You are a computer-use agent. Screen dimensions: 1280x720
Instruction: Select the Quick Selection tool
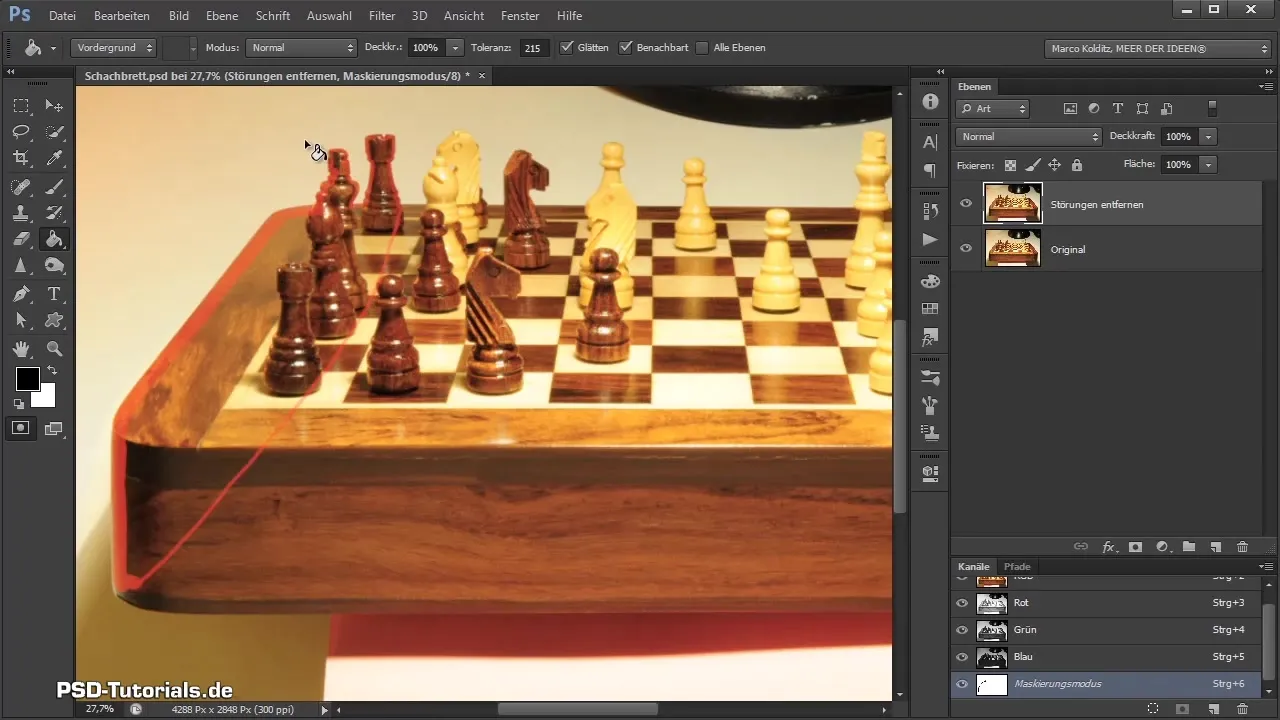pyautogui.click(x=54, y=132)
